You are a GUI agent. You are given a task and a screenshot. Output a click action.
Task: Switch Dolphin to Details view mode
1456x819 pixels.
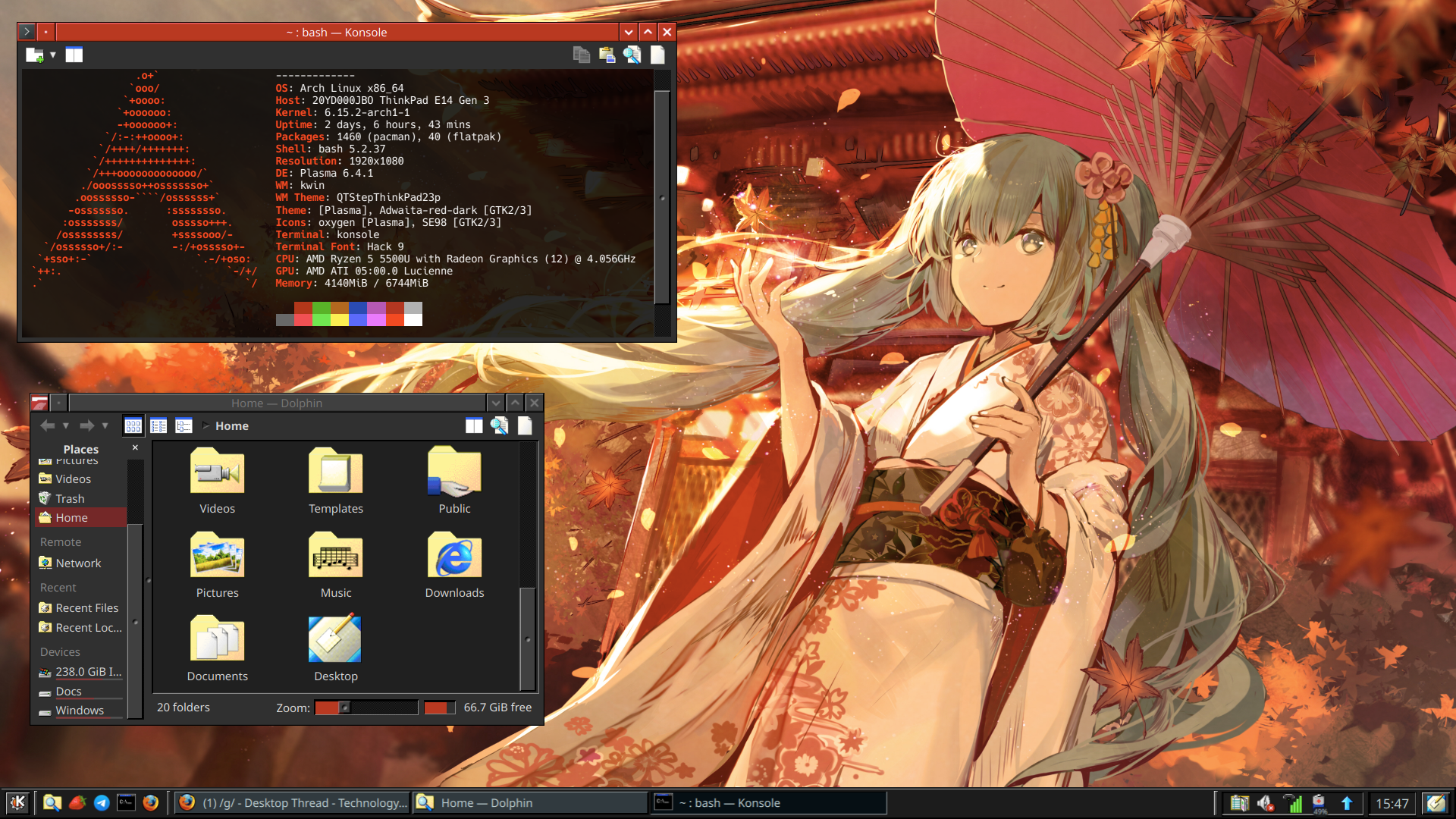click(184, 425)
